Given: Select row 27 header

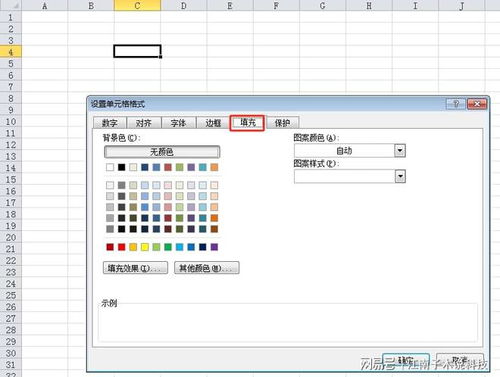Looking at the screenshot, I should pos(11,318).
